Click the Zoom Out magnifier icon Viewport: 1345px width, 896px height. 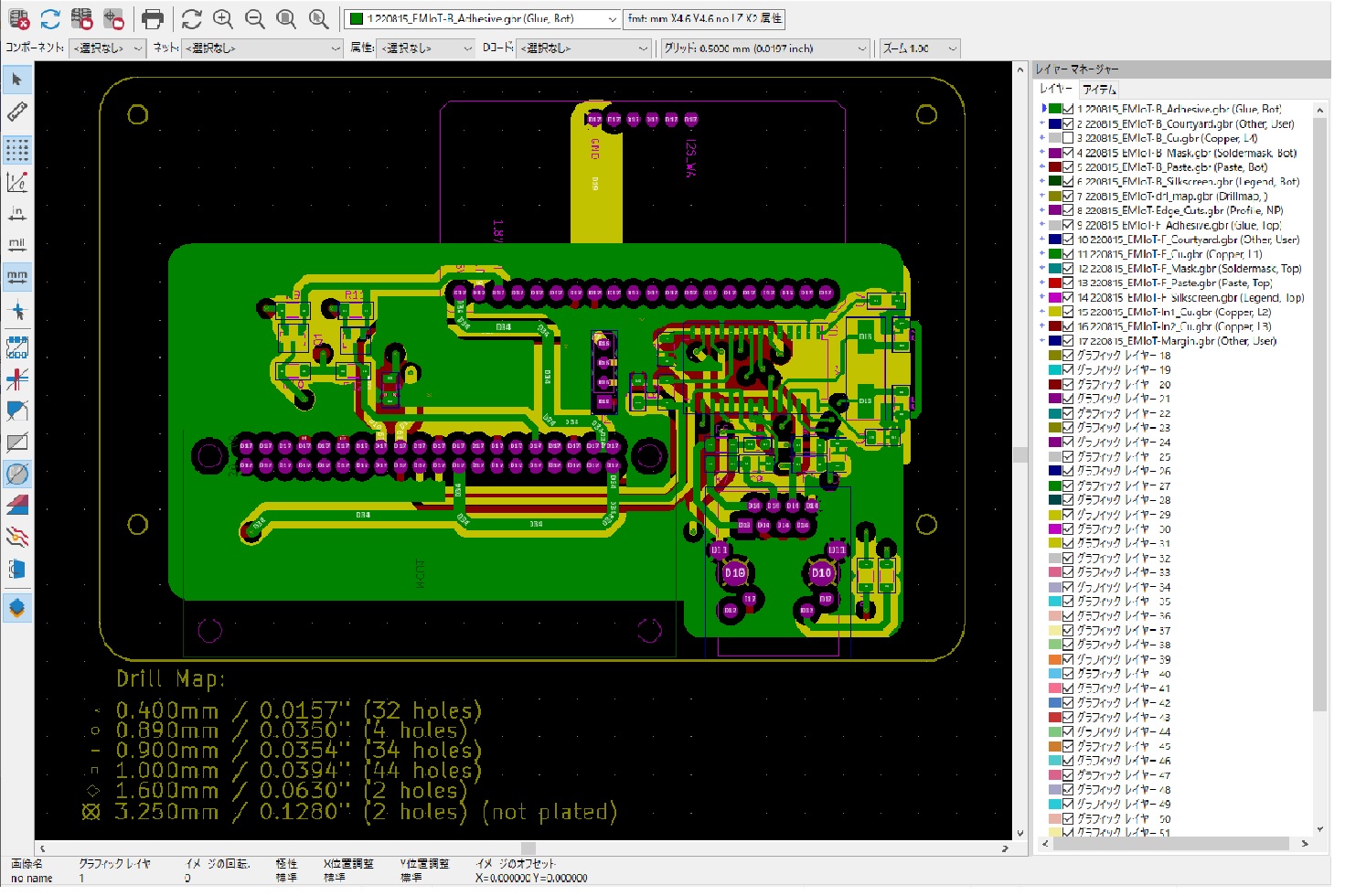click(x=255, y=18)
